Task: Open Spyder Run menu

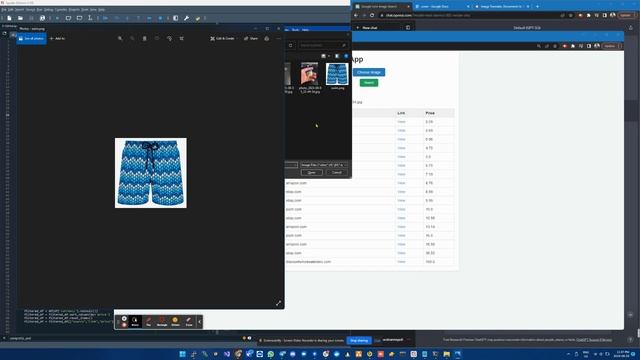Action: tap(40, 9)
